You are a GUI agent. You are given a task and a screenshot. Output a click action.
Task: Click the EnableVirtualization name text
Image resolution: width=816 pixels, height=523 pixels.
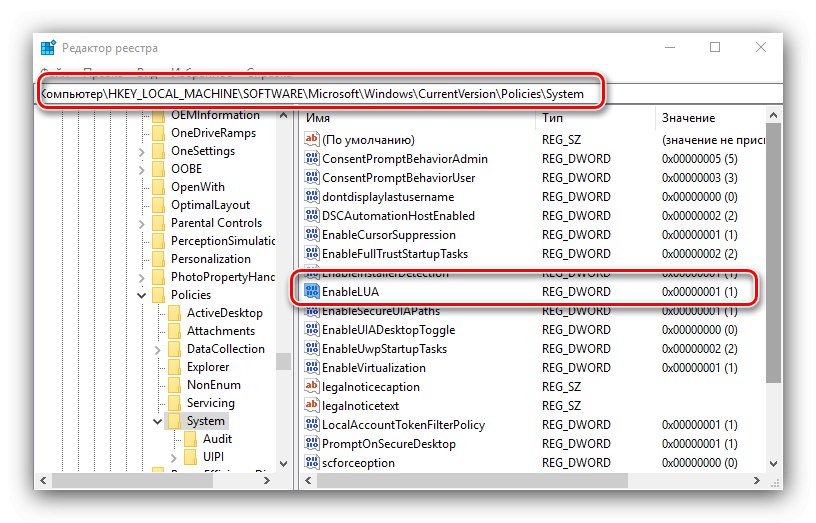click(x=374, y=367)
